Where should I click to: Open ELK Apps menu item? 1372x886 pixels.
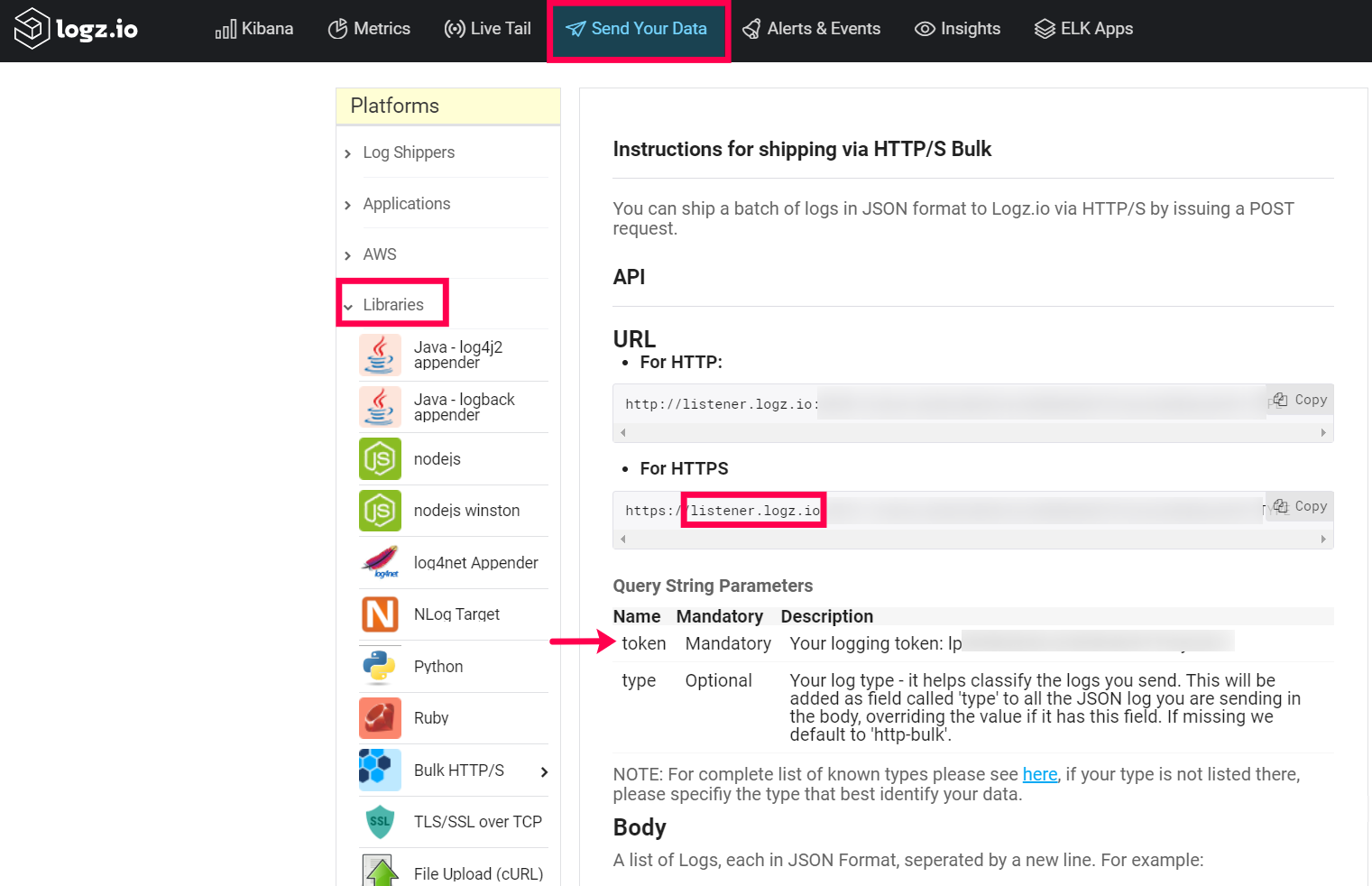coord(1083,29)
